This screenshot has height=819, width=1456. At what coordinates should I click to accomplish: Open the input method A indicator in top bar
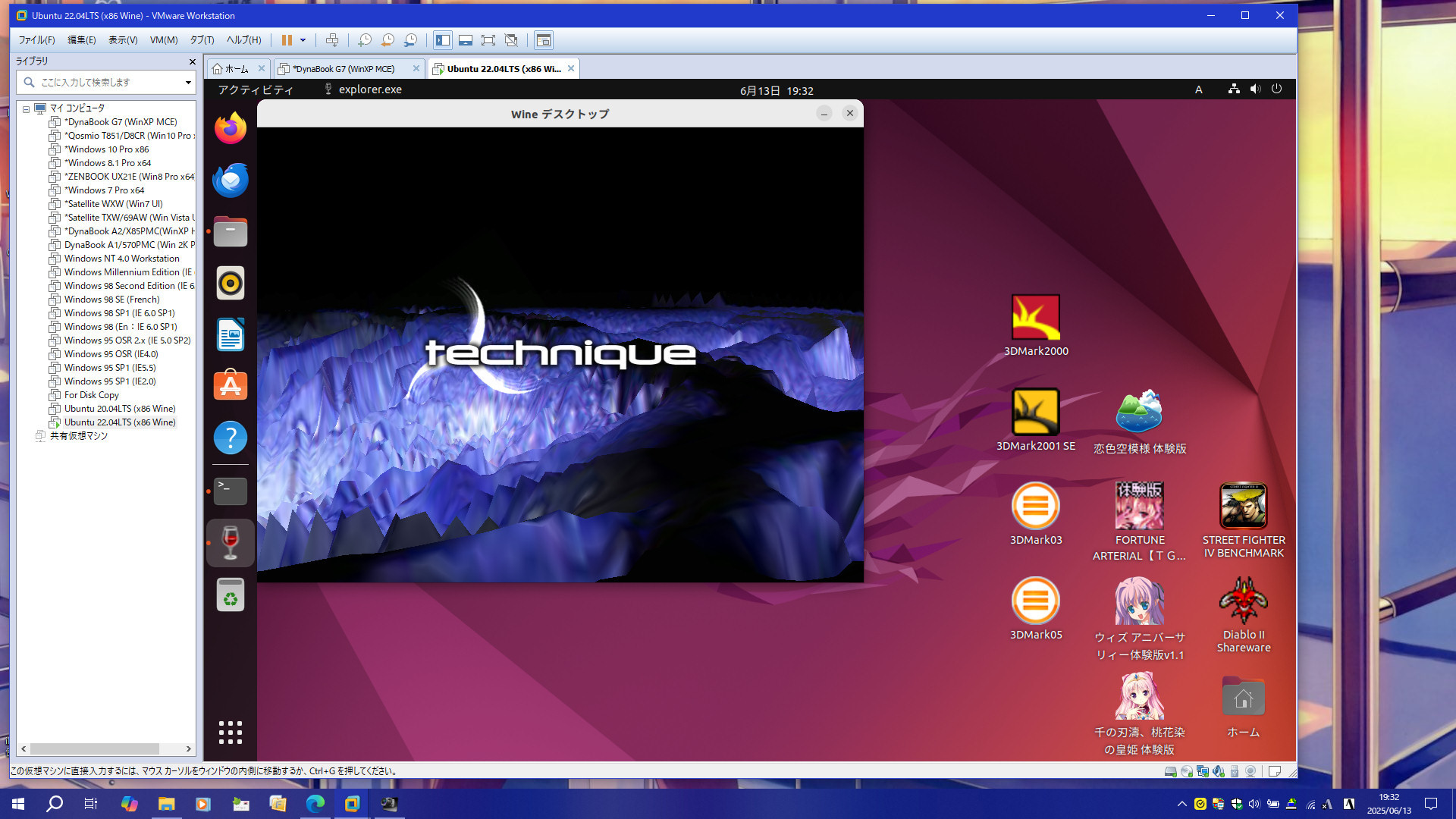pyautogui.click(x=1199, y=89)
